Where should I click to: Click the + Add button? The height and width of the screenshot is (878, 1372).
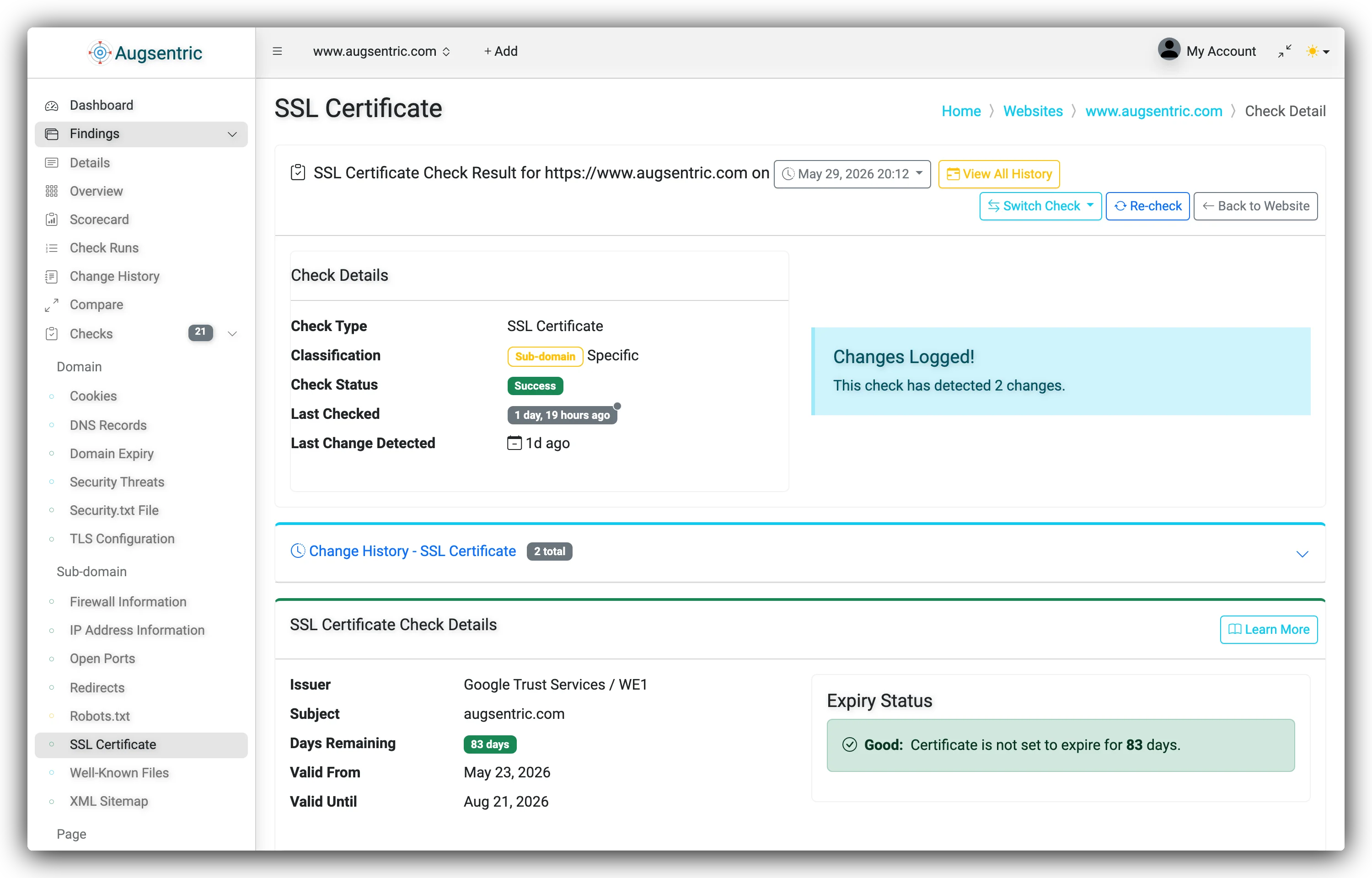click(x=500, y=51)
